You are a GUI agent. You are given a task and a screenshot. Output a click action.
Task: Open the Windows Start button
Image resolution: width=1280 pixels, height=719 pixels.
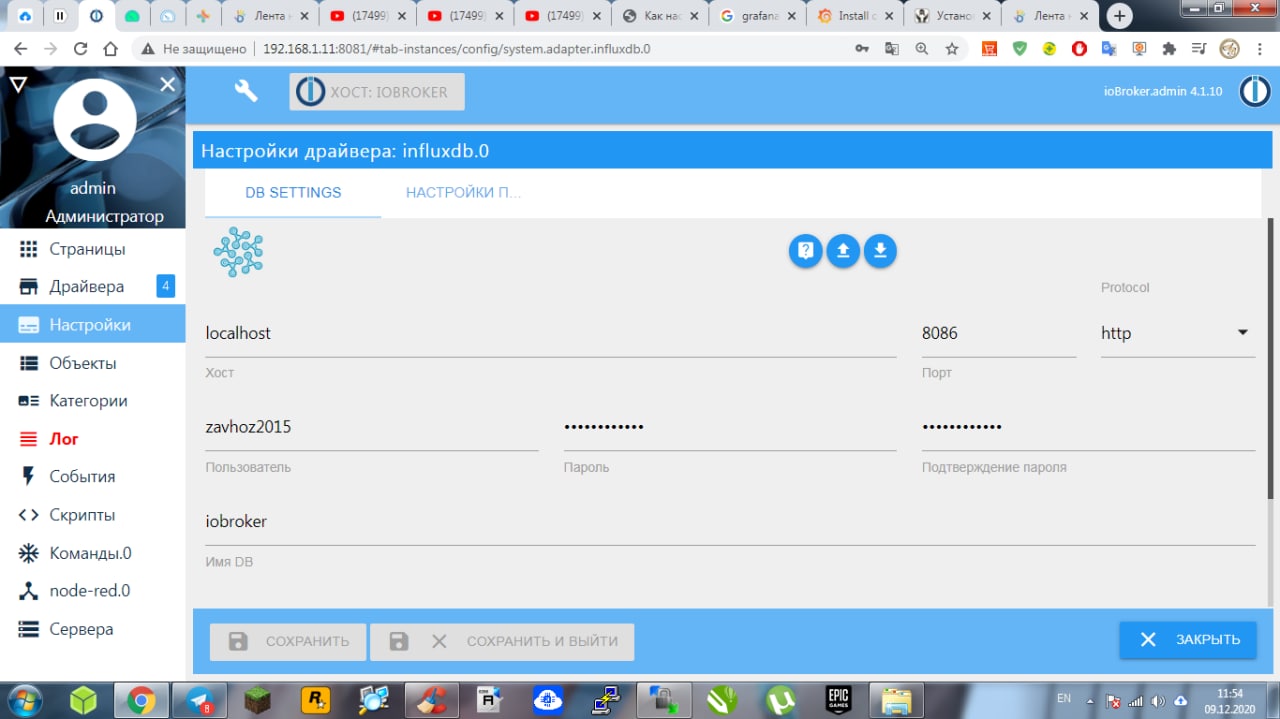pos(26,700)
